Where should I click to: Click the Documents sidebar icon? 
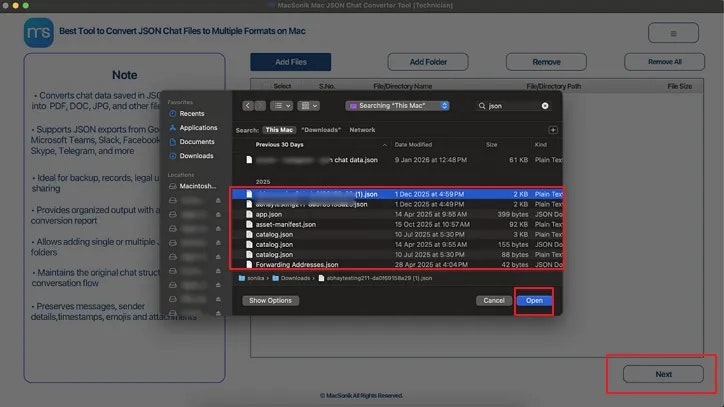(173, 142)
